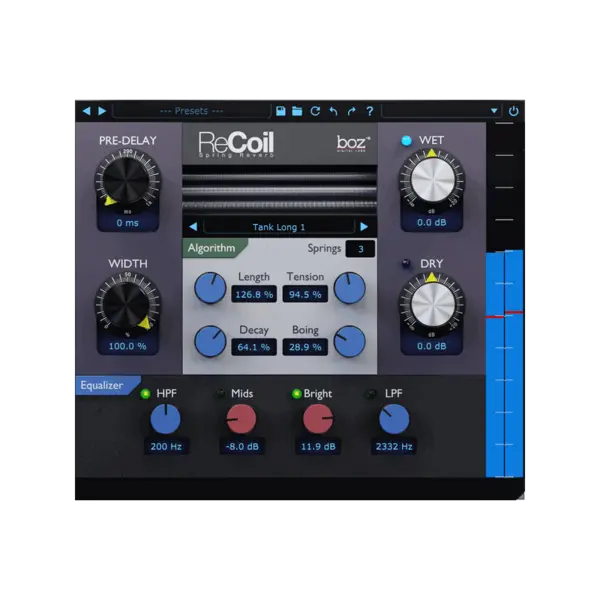Image resolution: width=600 pixels, height=600 pixels.
Task: Click the PRE-DELAY knob
Action: pos(126,180)
